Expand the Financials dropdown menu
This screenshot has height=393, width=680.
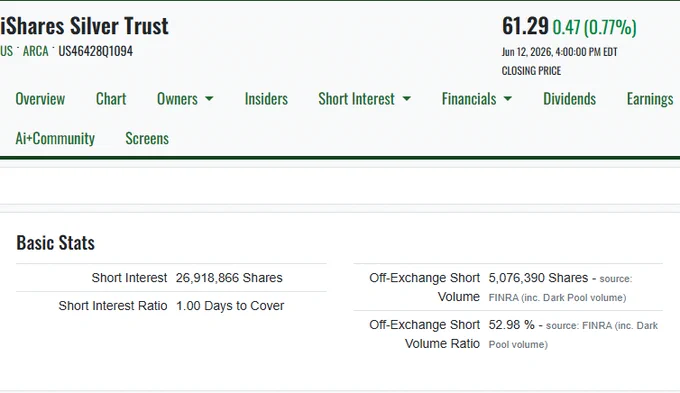(x=477, y=99)
